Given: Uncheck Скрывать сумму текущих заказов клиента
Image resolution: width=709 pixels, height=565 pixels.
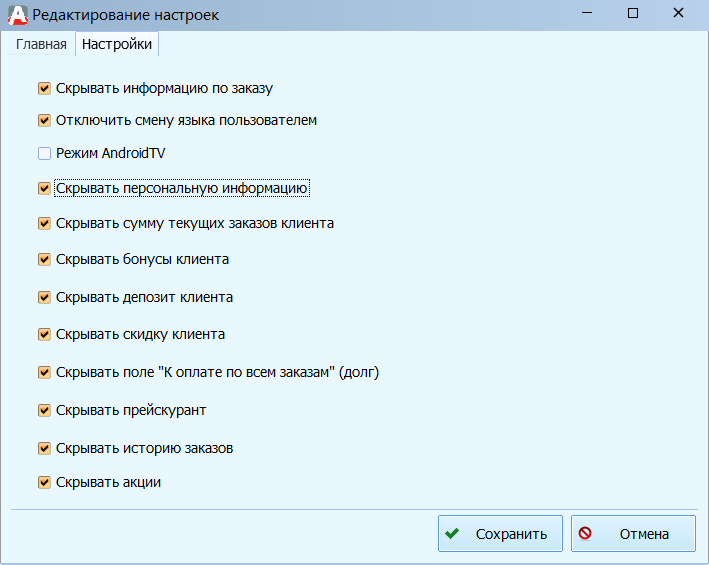Looking at the screenshot, I should pyautogui.click(x=44, y=223).
